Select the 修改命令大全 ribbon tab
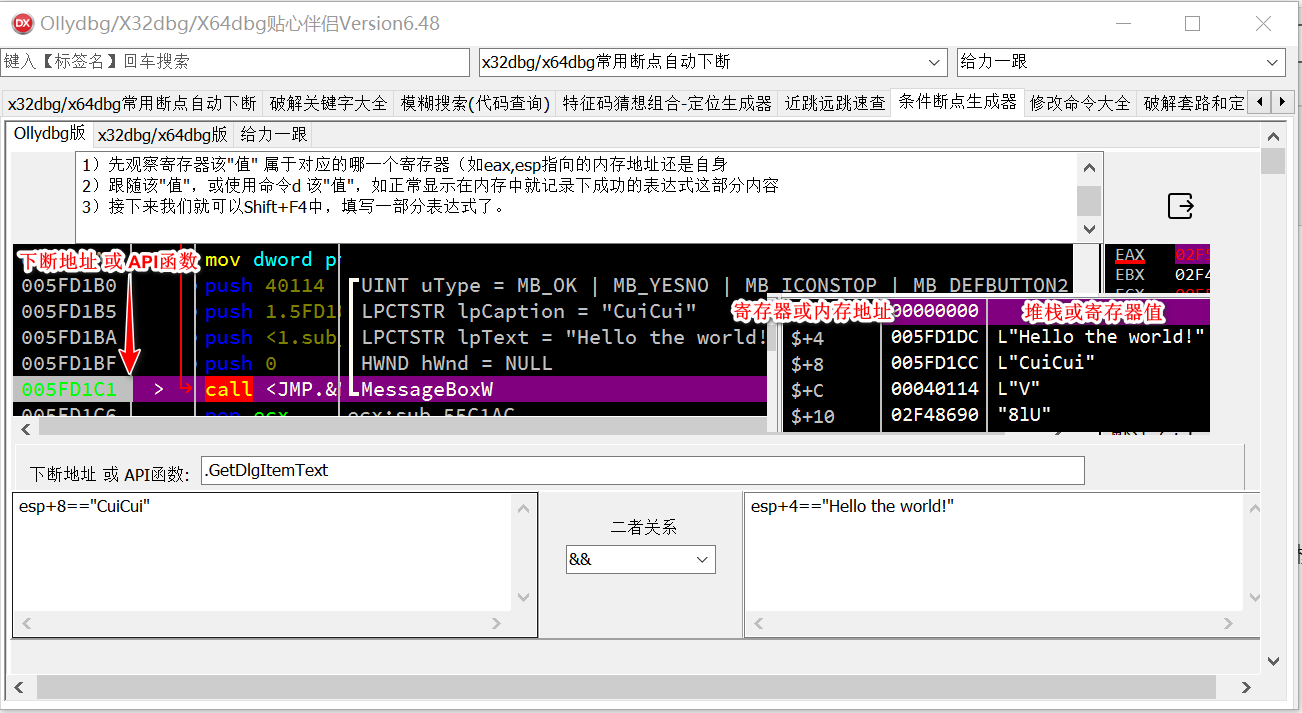 pos(1080,101)
